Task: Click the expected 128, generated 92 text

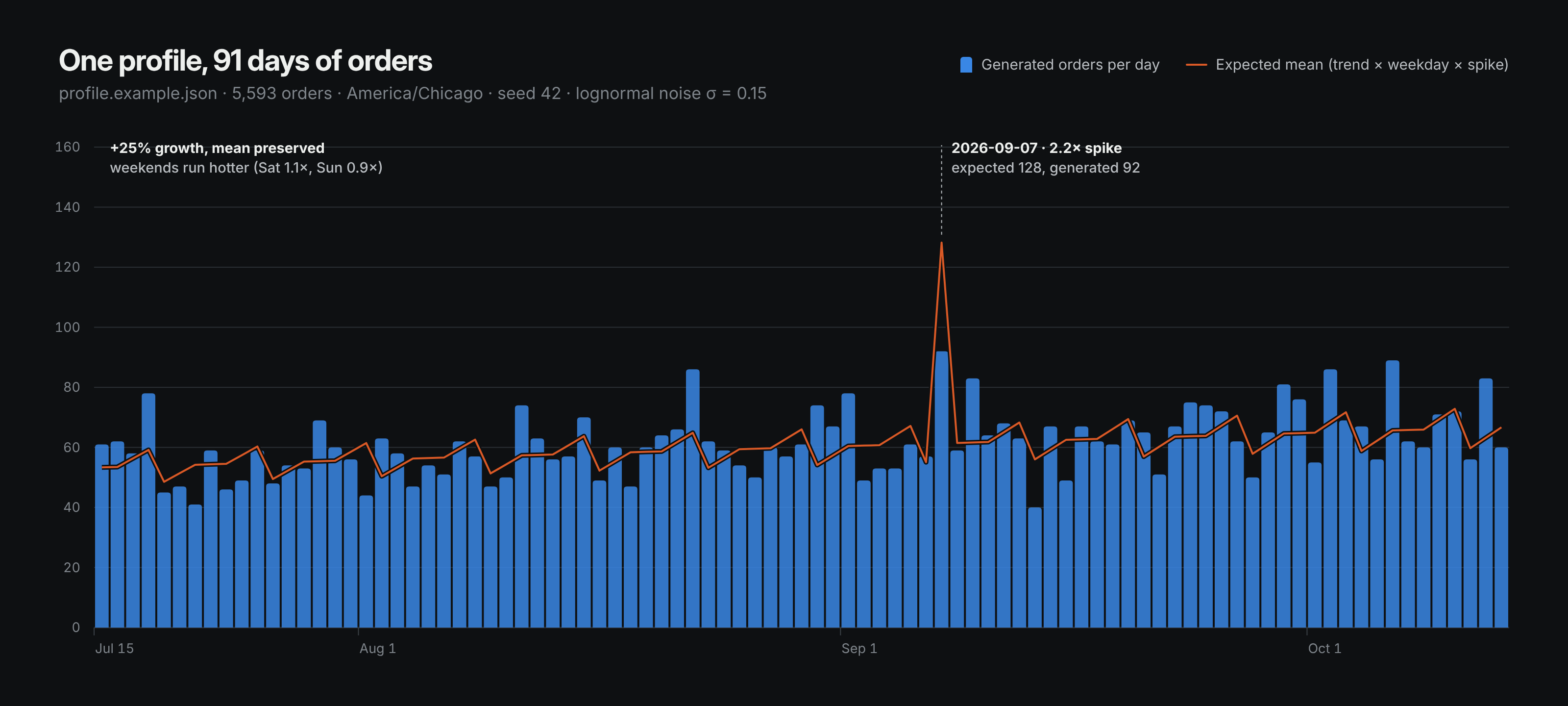Action: pyautogui.click(x=1045, y=168)
